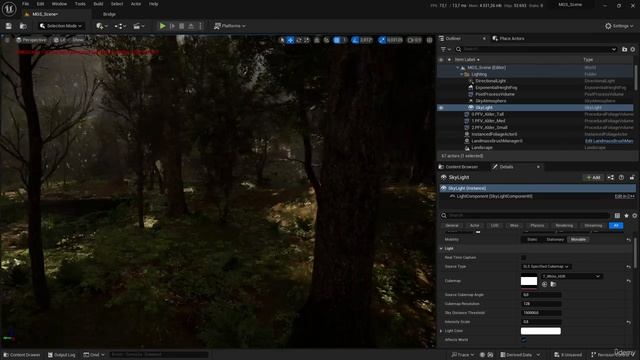Toggle surface snapping icon in viewport bar
The width and height of the screenshot is (640, 360).
[x=326, y=40]
